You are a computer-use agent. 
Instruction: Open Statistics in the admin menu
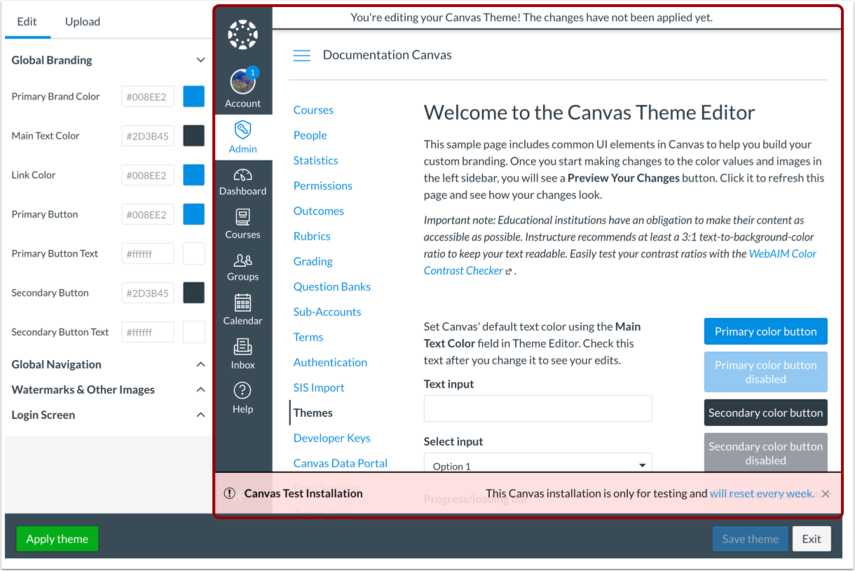tap(316, 160)
